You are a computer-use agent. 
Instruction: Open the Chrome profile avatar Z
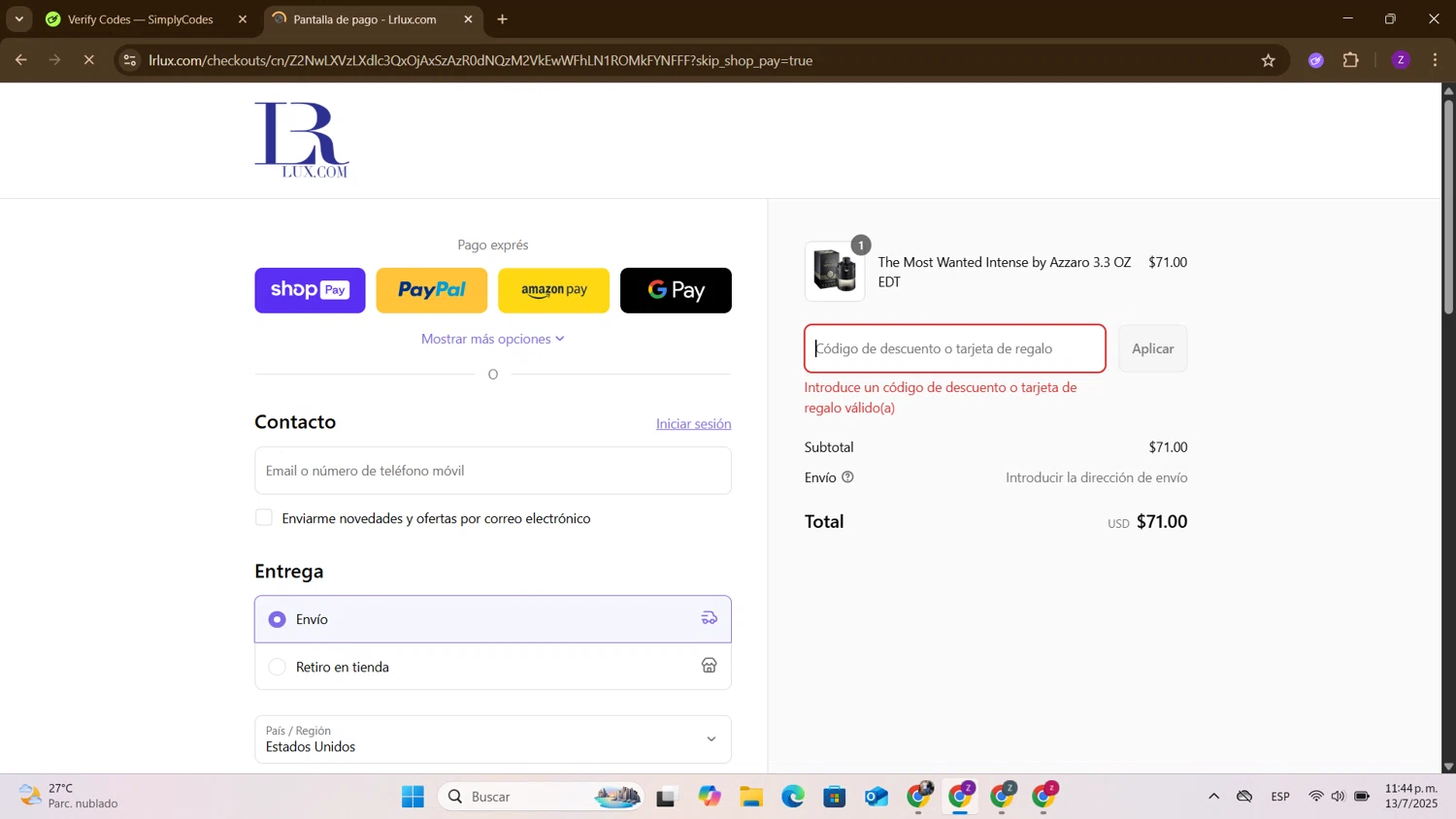coord(1401,60)
